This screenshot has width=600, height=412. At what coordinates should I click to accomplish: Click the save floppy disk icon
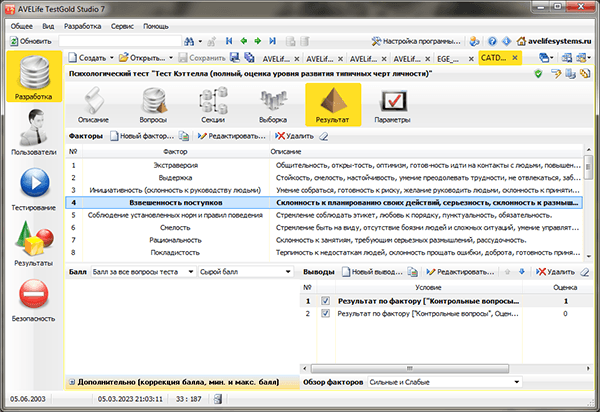tap(235, 58)
